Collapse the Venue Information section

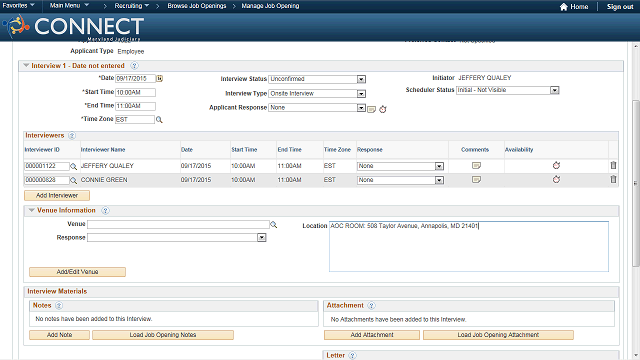point(31,210)
